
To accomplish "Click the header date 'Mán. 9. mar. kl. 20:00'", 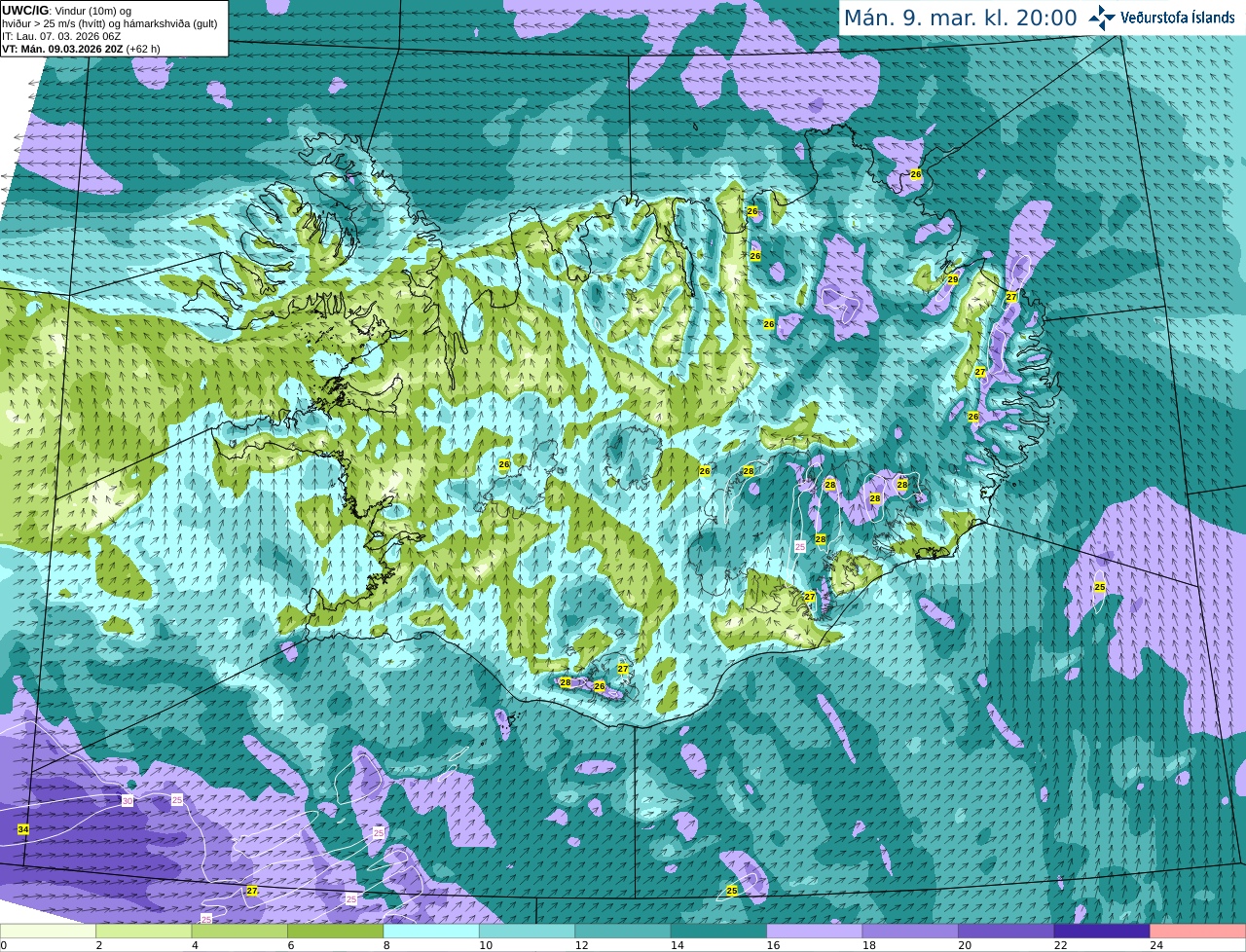I will point(960,18).
